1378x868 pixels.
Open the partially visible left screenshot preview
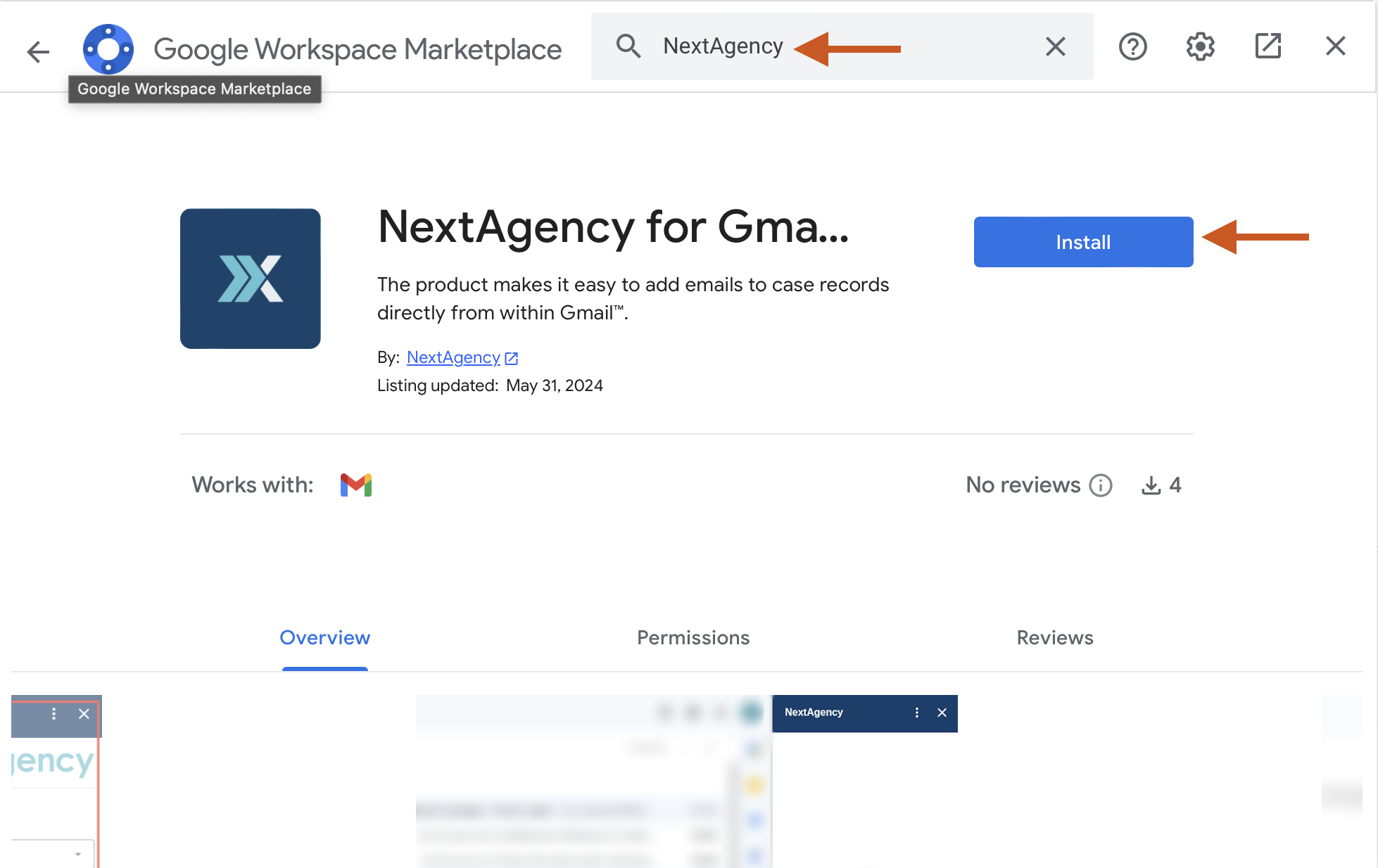[x=56, y=781]
